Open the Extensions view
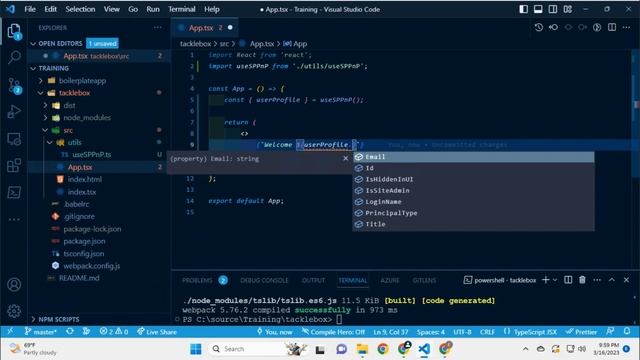The width and height of the screenshot is (640, 360). [14, 165]
